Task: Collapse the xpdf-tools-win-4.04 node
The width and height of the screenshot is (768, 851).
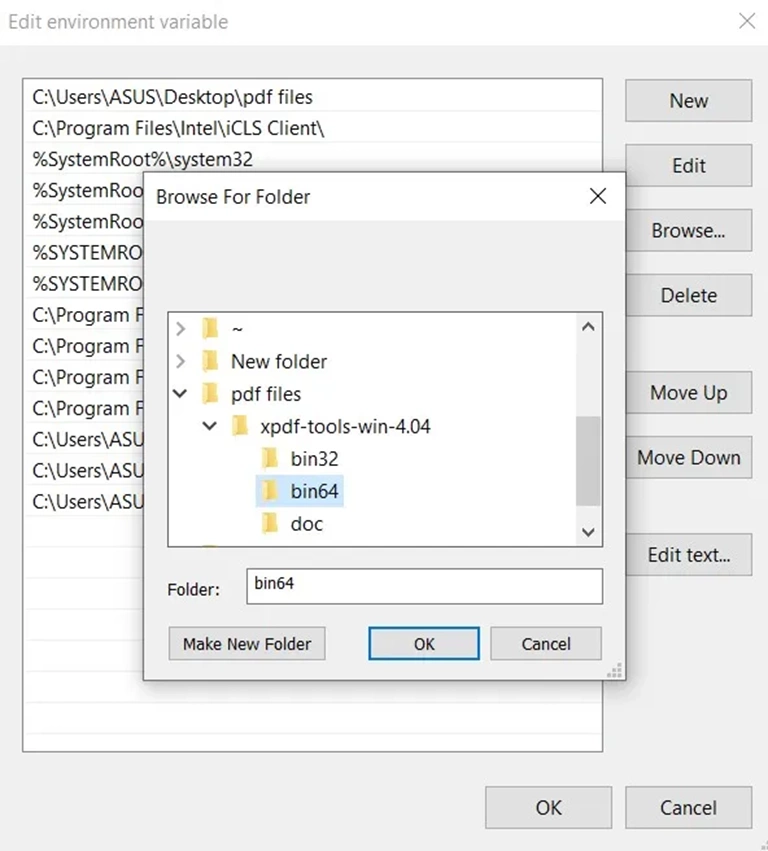Action: click(210, 426)
